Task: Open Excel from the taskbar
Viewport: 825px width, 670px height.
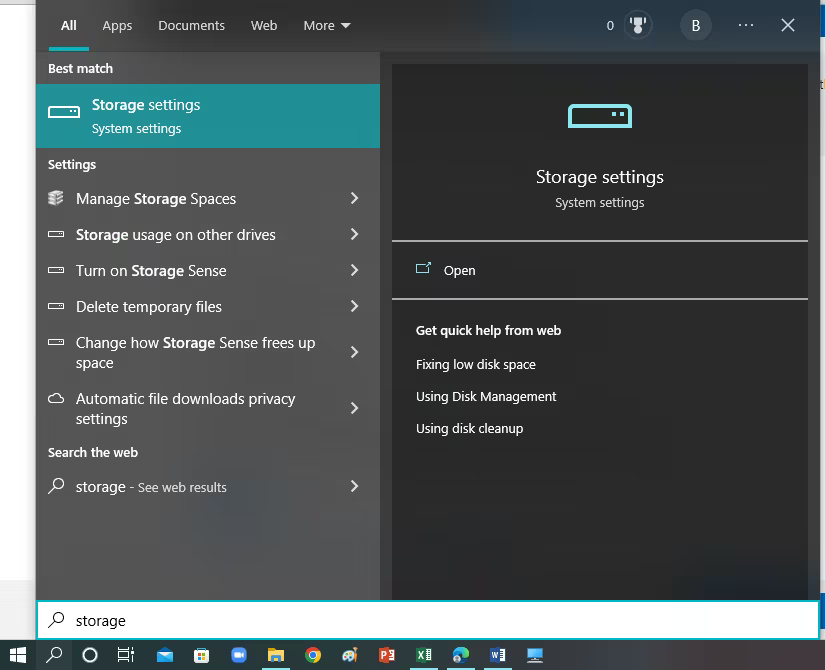Action: [x=423, y=656]
